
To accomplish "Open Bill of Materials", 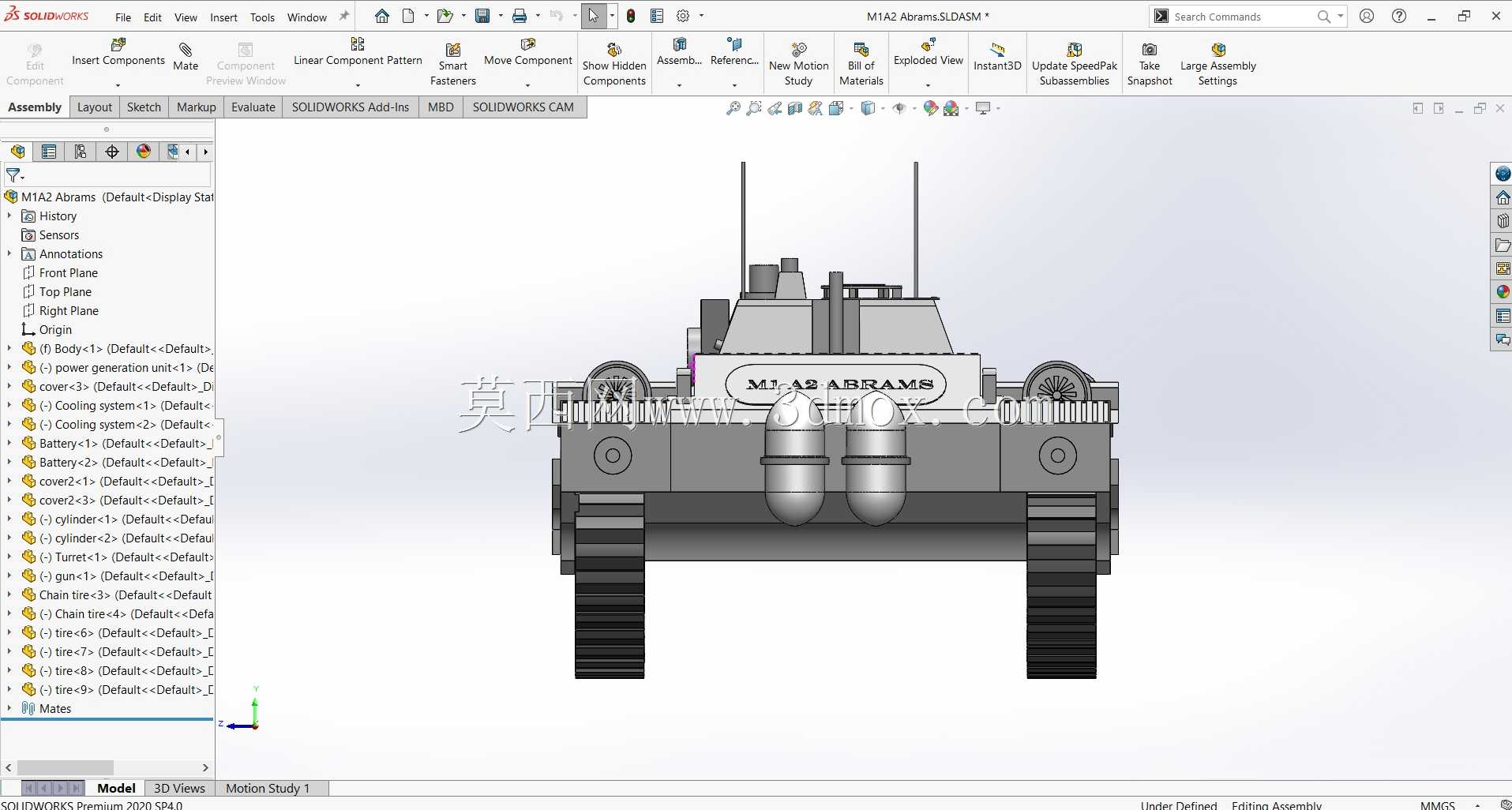I will pyautogui.click(x=861, y=65).
